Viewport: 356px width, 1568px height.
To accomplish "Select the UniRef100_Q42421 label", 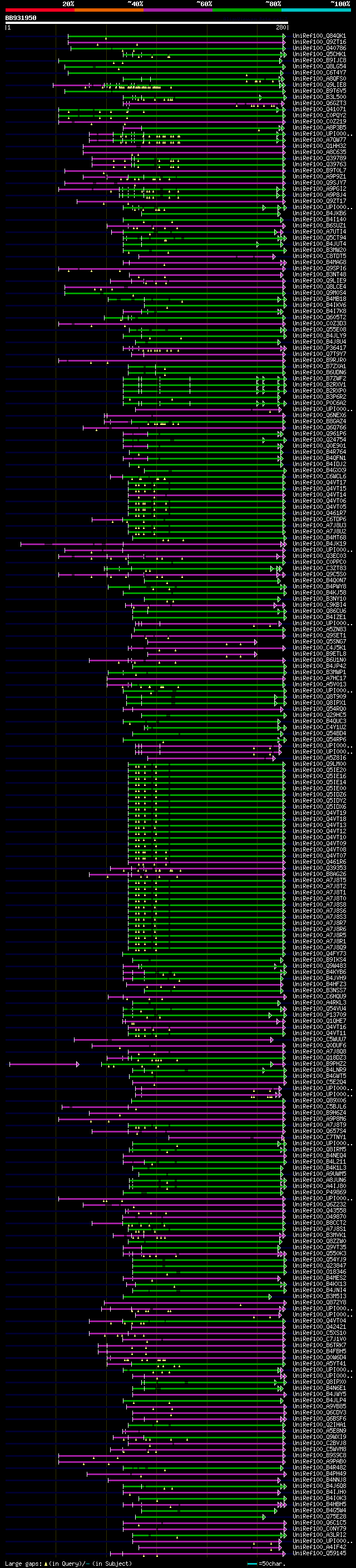I will click(x=319, y=1327).
